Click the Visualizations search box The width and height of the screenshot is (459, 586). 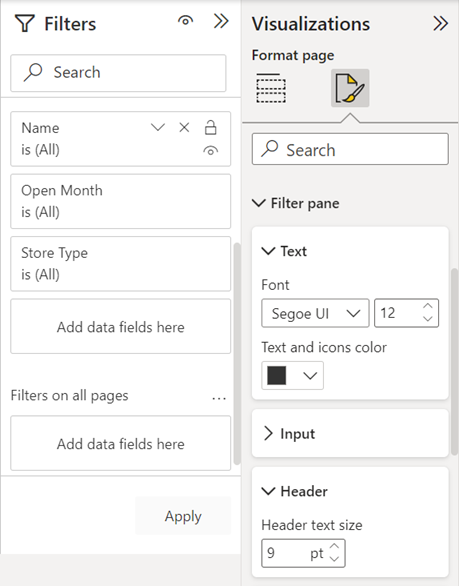[x=350, y=149]
